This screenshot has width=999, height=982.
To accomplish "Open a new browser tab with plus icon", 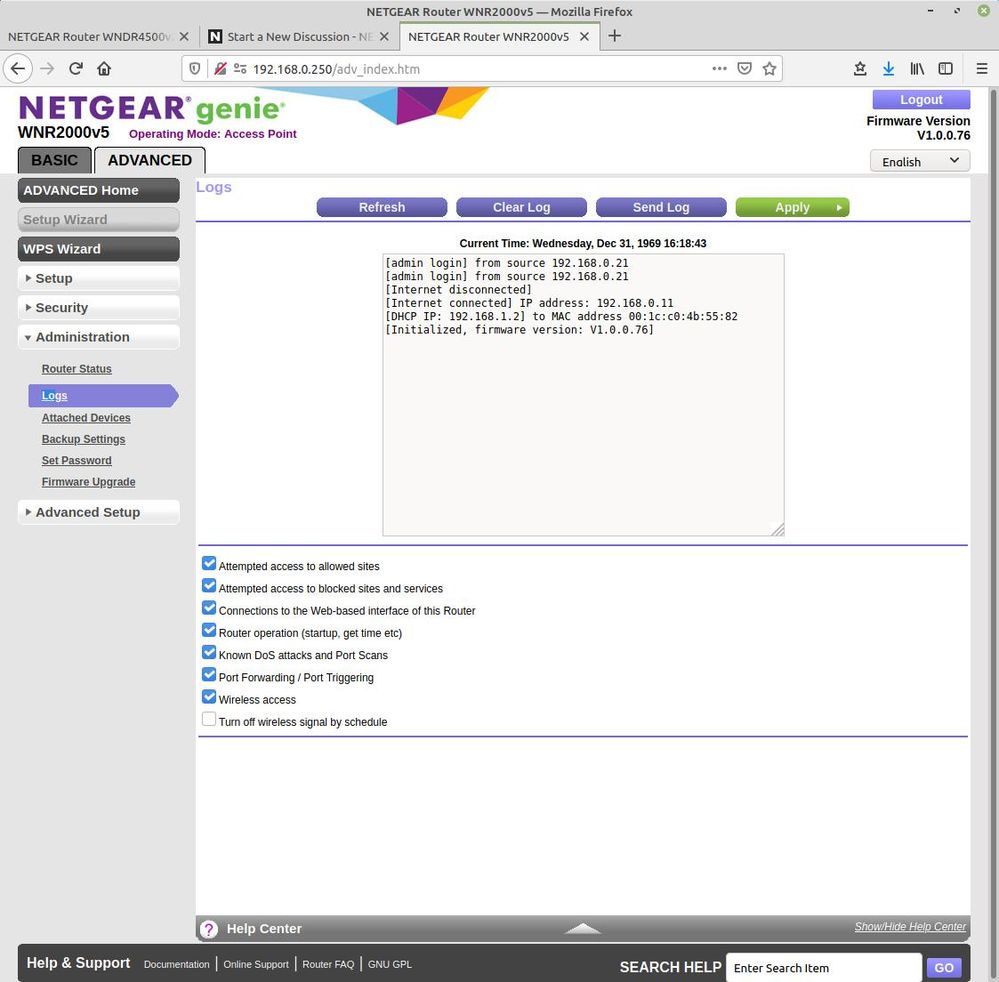I will click(x=615, y=36).
